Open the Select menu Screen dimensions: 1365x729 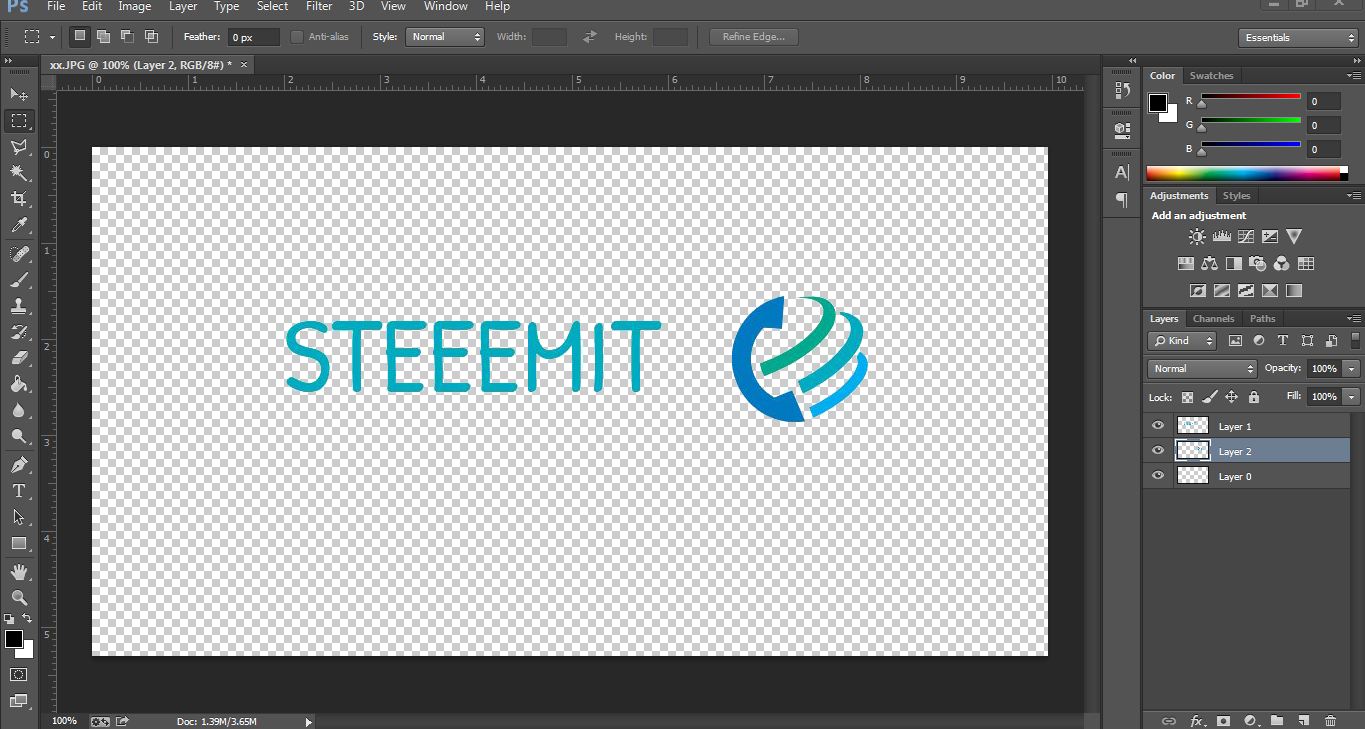coord(272,6)
